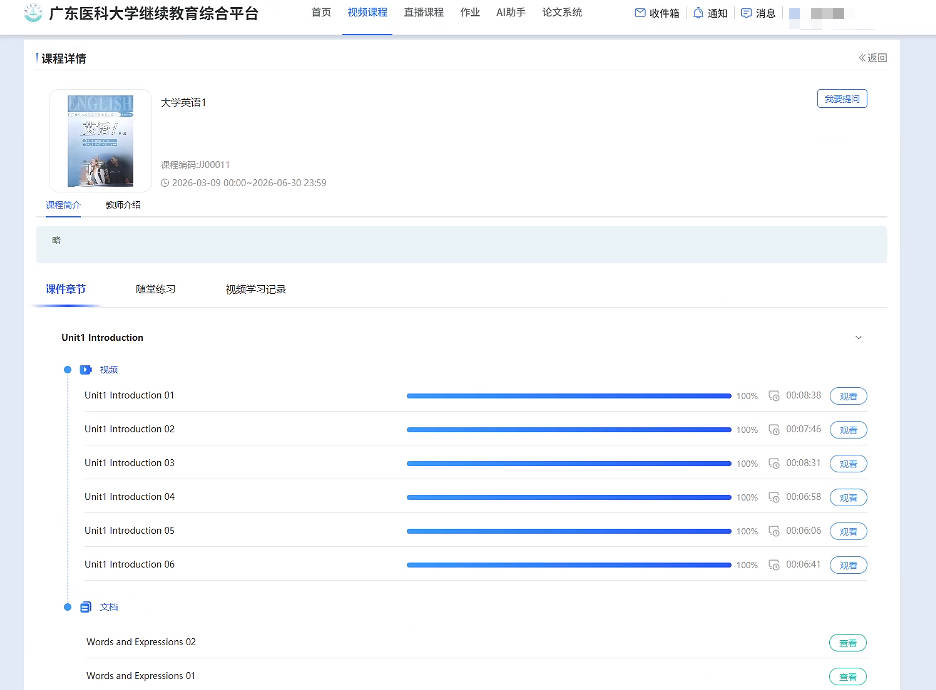Open the 收件箱 inbox envelope icon

(640, 13)
